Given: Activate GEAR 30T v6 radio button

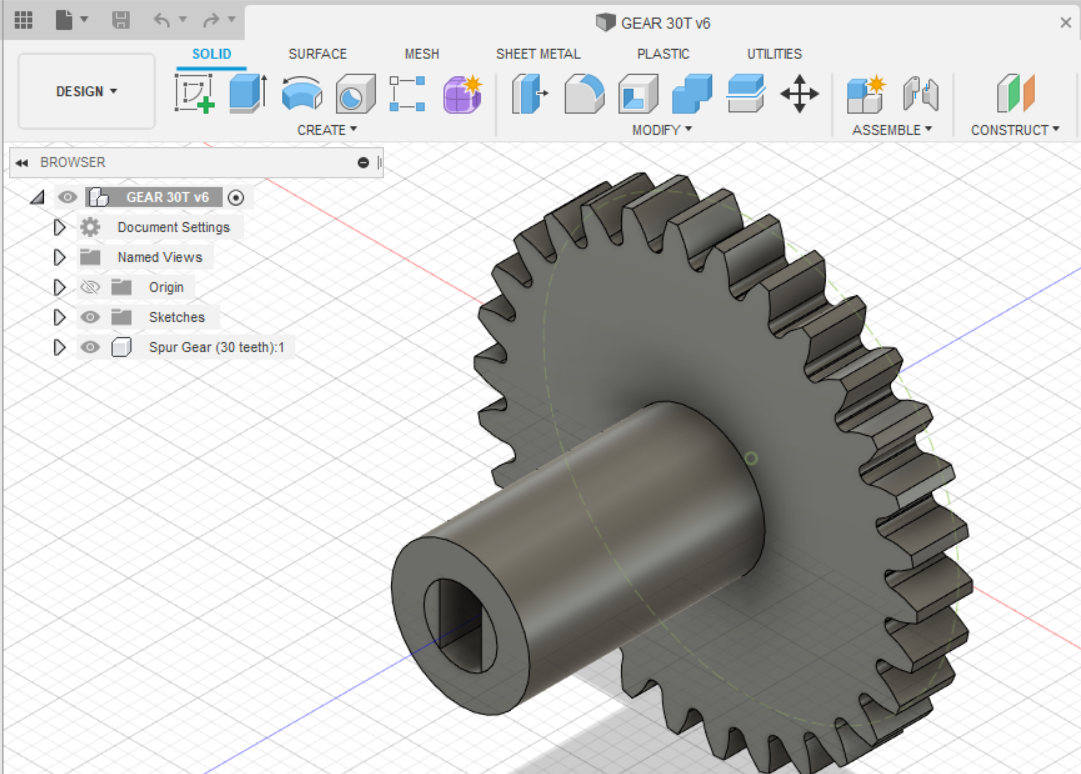Looking at the screenshot, I should (236, 198).
